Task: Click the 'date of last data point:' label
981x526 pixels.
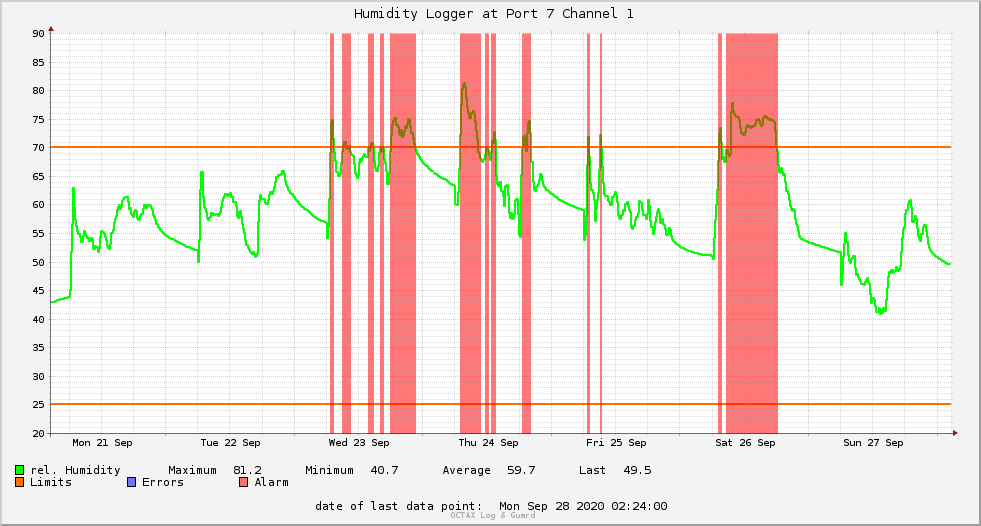Action: 399,506
